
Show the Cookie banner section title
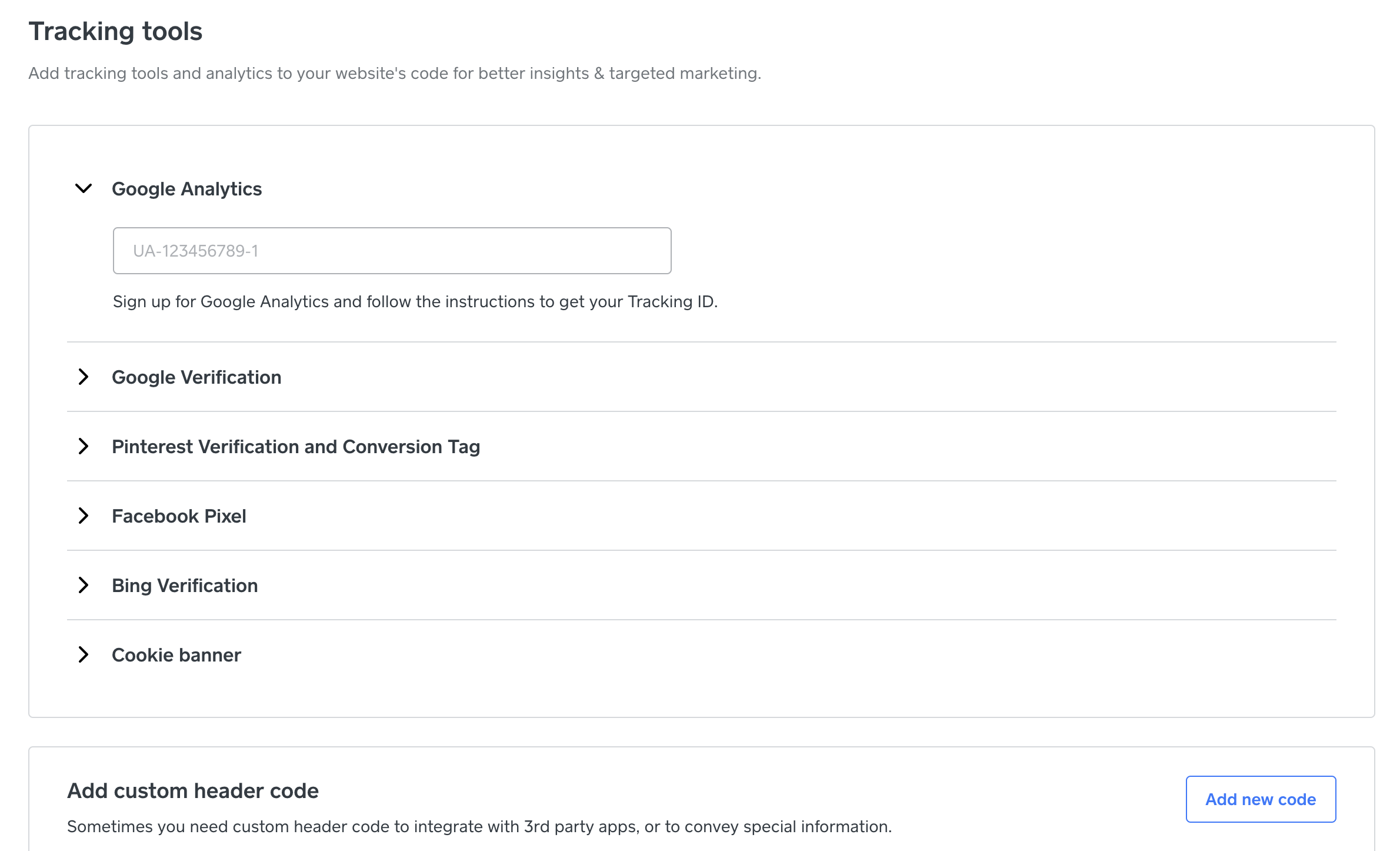176,655
